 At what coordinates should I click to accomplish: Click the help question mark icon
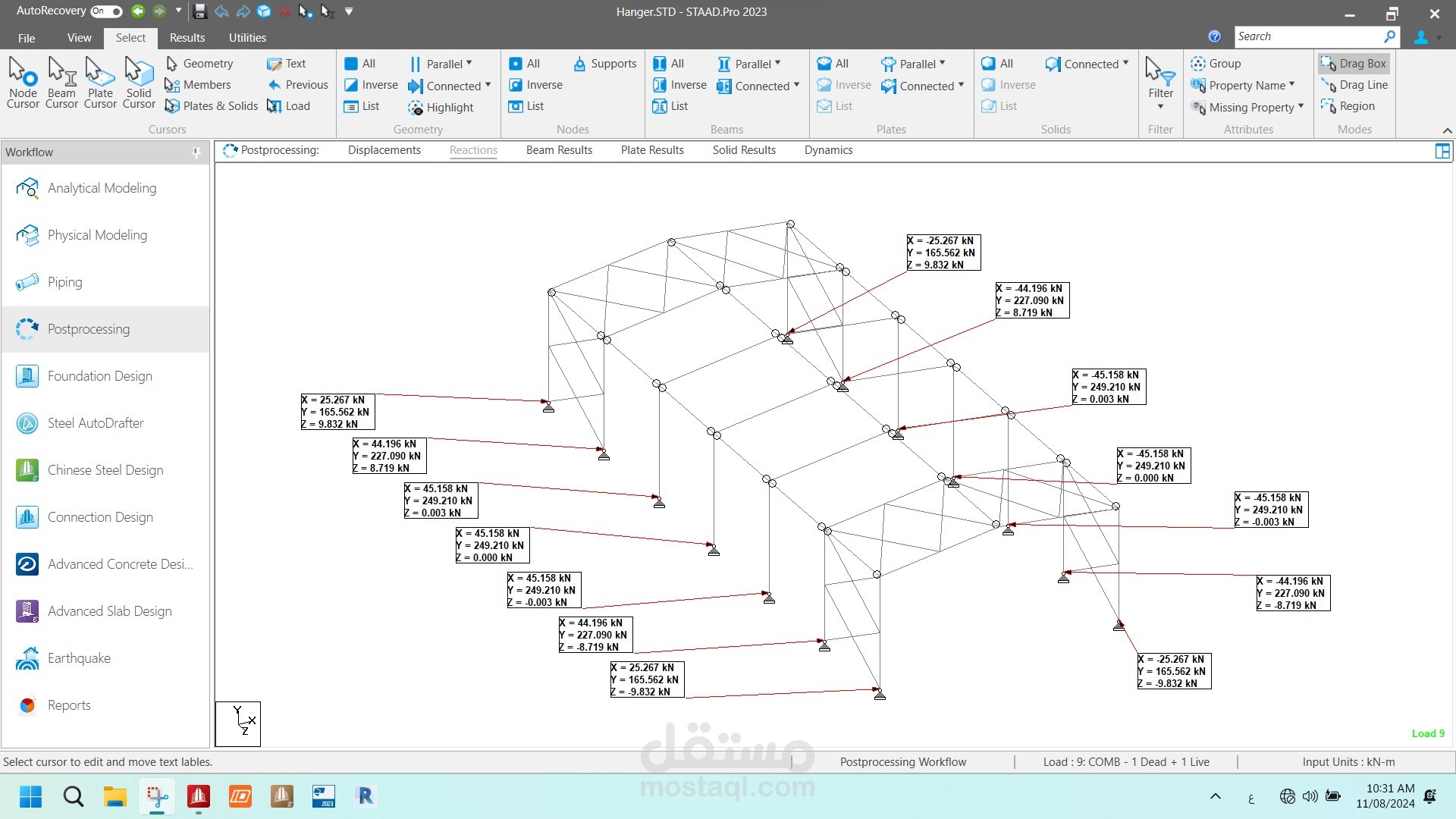pyautogui.click(x=1214, y=36)
